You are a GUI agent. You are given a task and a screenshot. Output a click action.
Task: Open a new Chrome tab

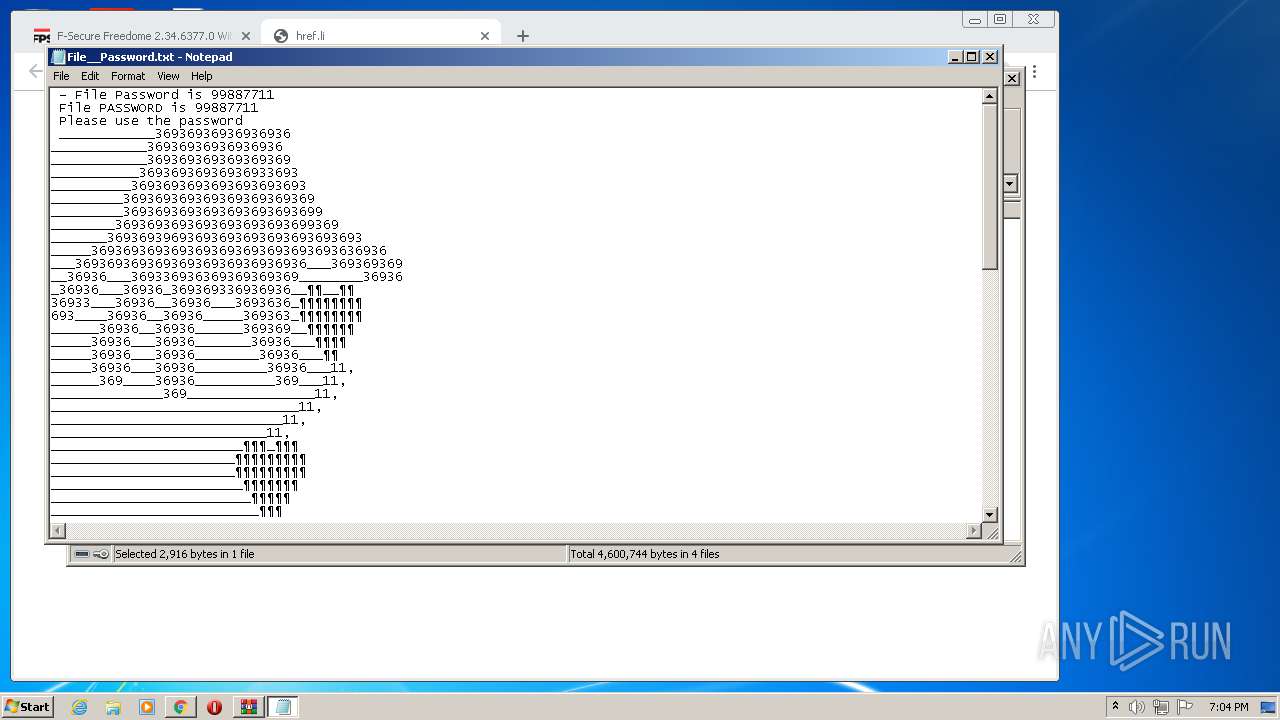[x=522, y=36]
